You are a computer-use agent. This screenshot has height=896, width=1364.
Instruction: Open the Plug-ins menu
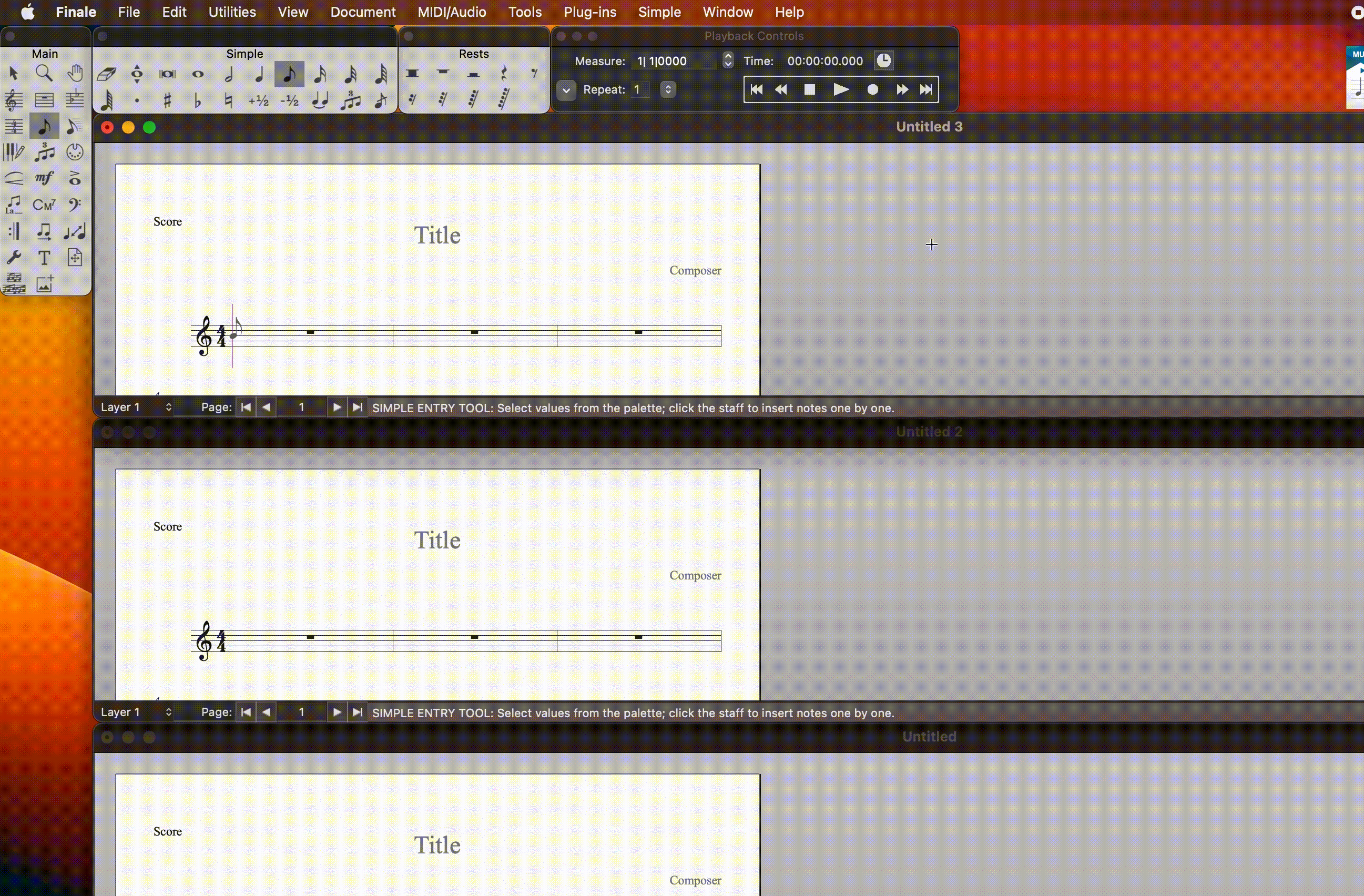tap(590, 12)
